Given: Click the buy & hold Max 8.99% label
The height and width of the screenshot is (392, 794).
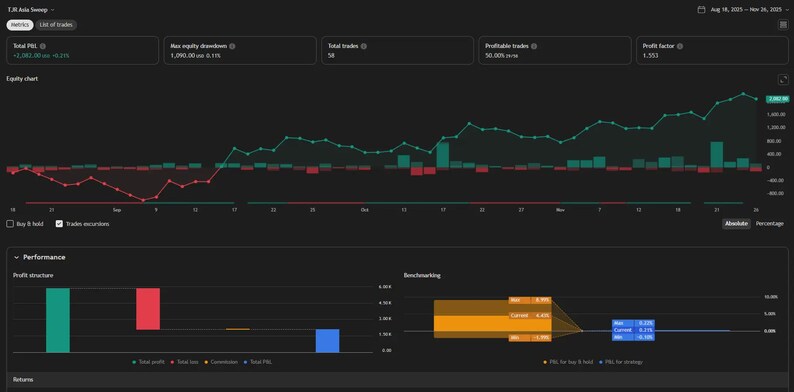Looking at the screenshot, I should [x=530, y=300].
